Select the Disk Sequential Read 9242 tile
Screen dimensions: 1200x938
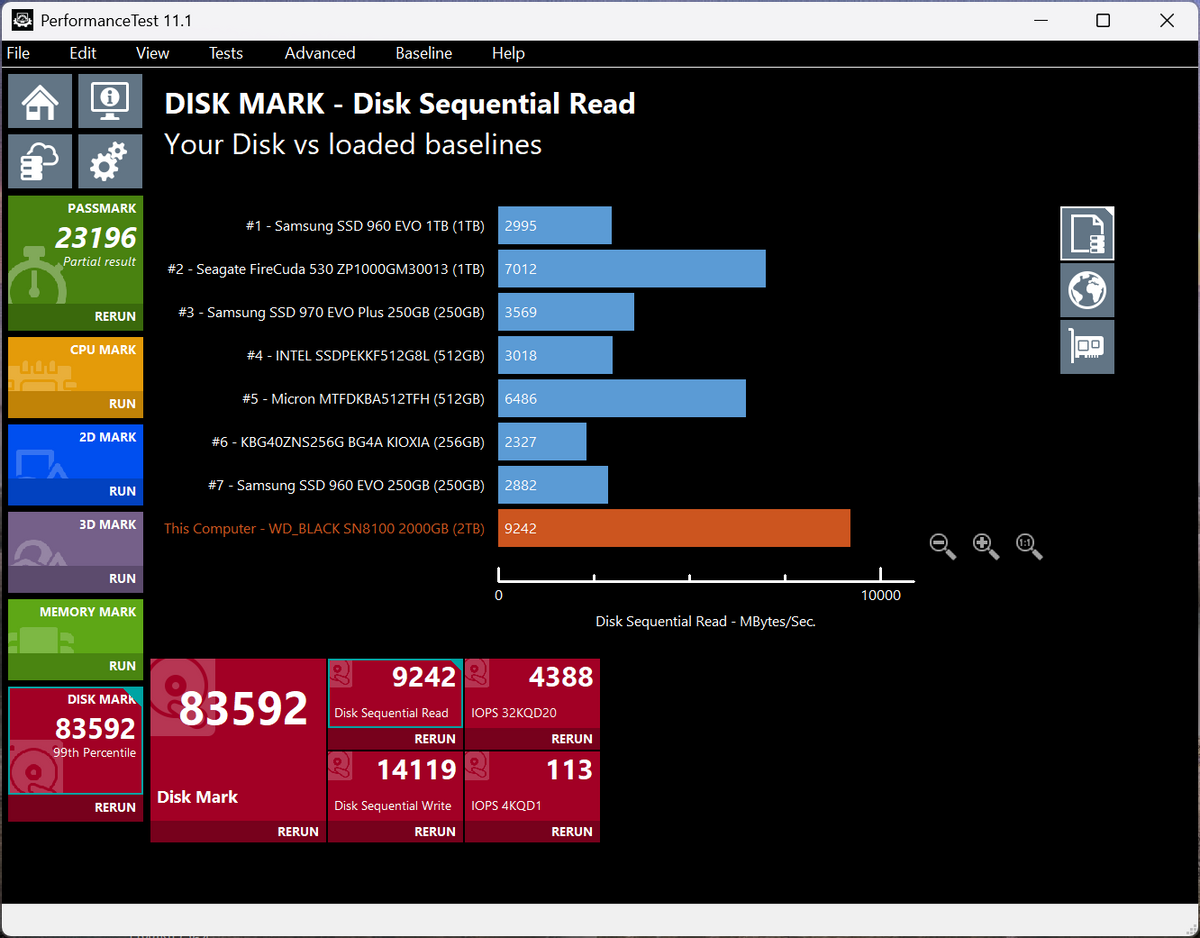395,694
